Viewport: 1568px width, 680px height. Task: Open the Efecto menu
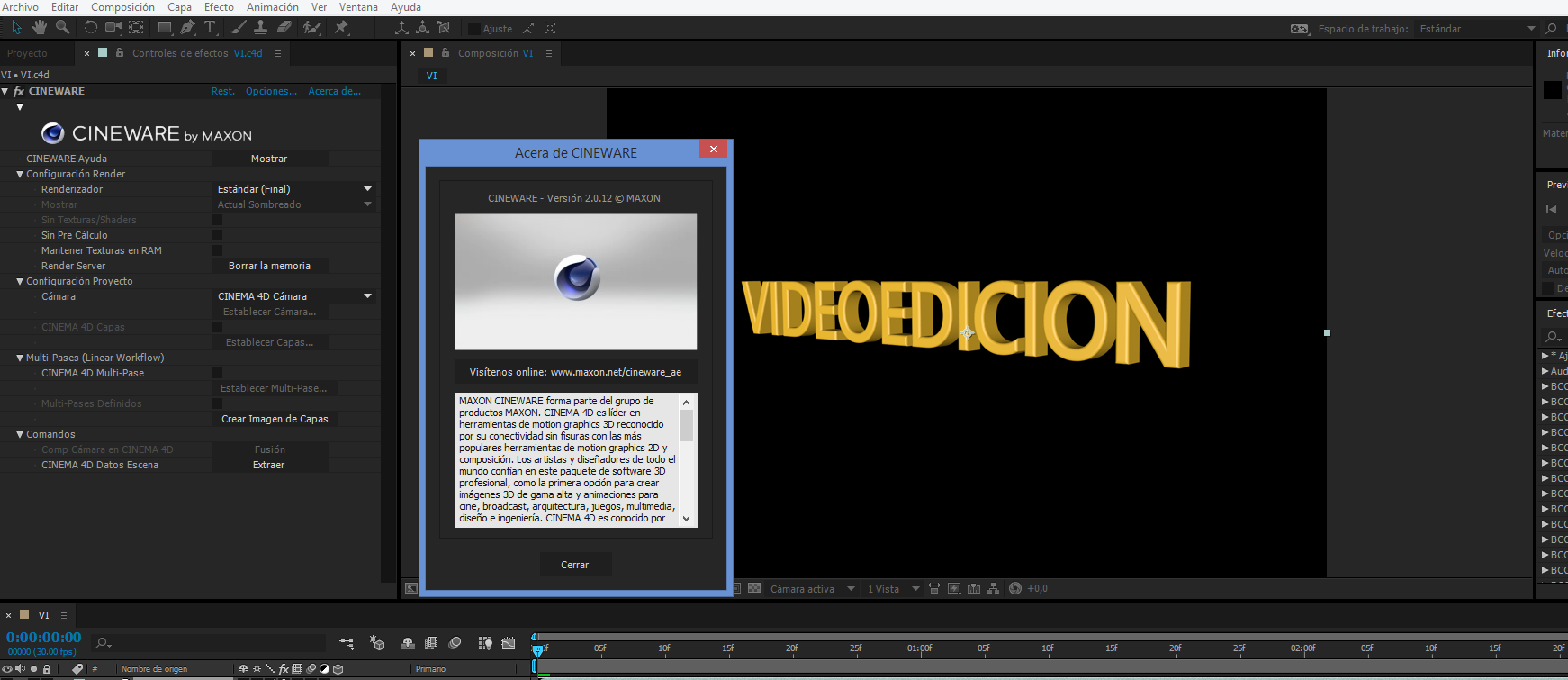219,7
